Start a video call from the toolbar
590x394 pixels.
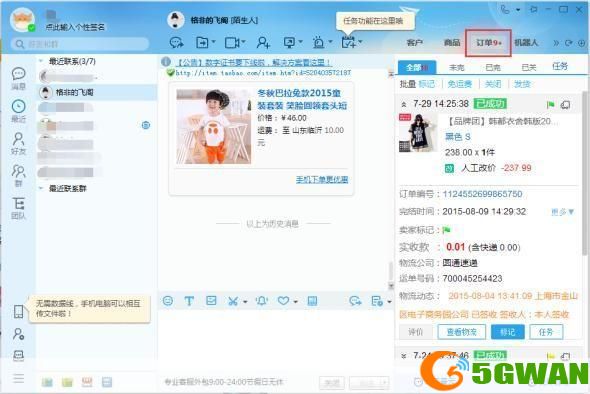point(231,43)
